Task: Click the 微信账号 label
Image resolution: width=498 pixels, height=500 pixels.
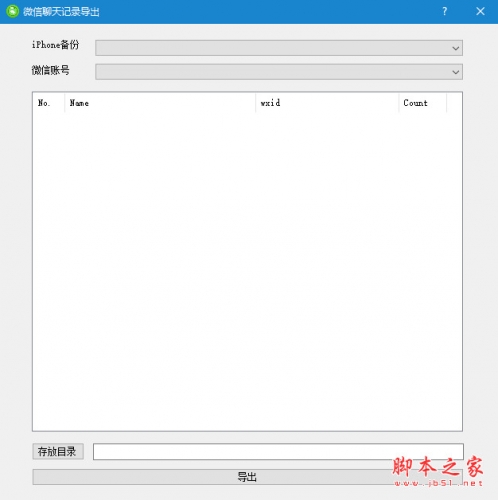Action: tap(51, 70)
